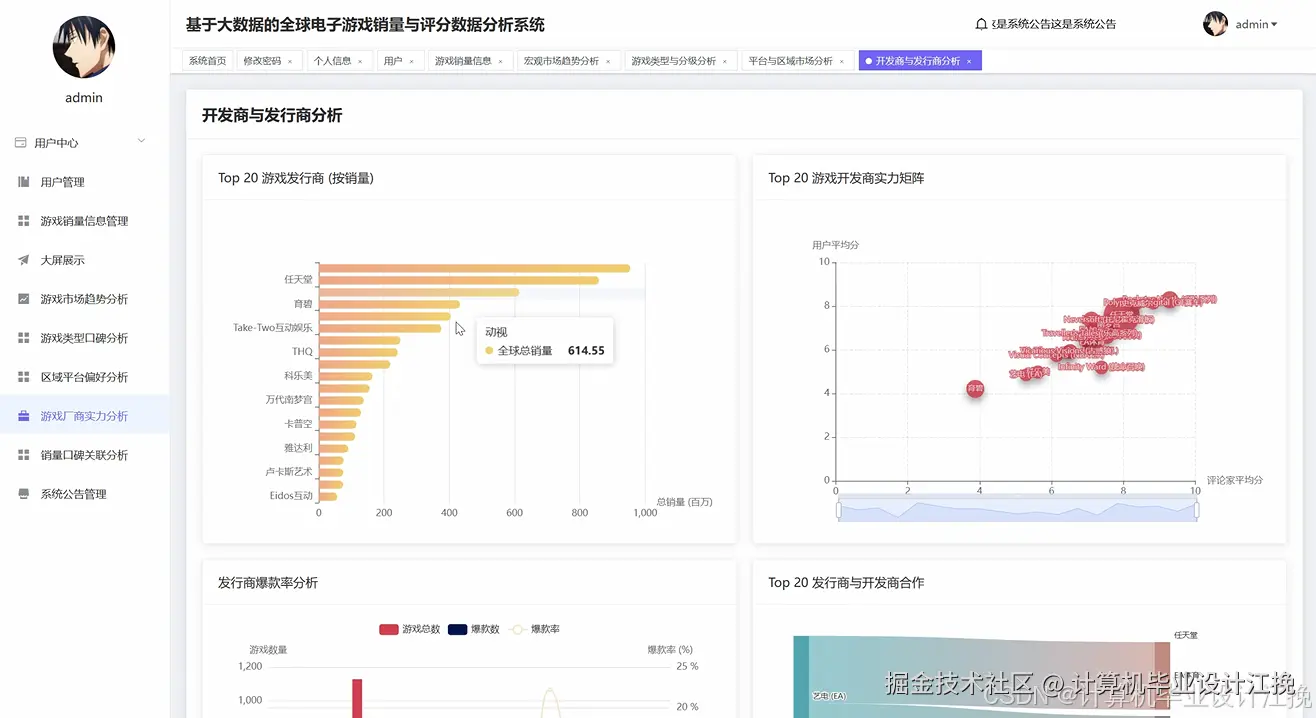Open 游戏销量信息管理 in the sidebar
The width and height of the screenshot is (1316, 718).
coord(85,221)
